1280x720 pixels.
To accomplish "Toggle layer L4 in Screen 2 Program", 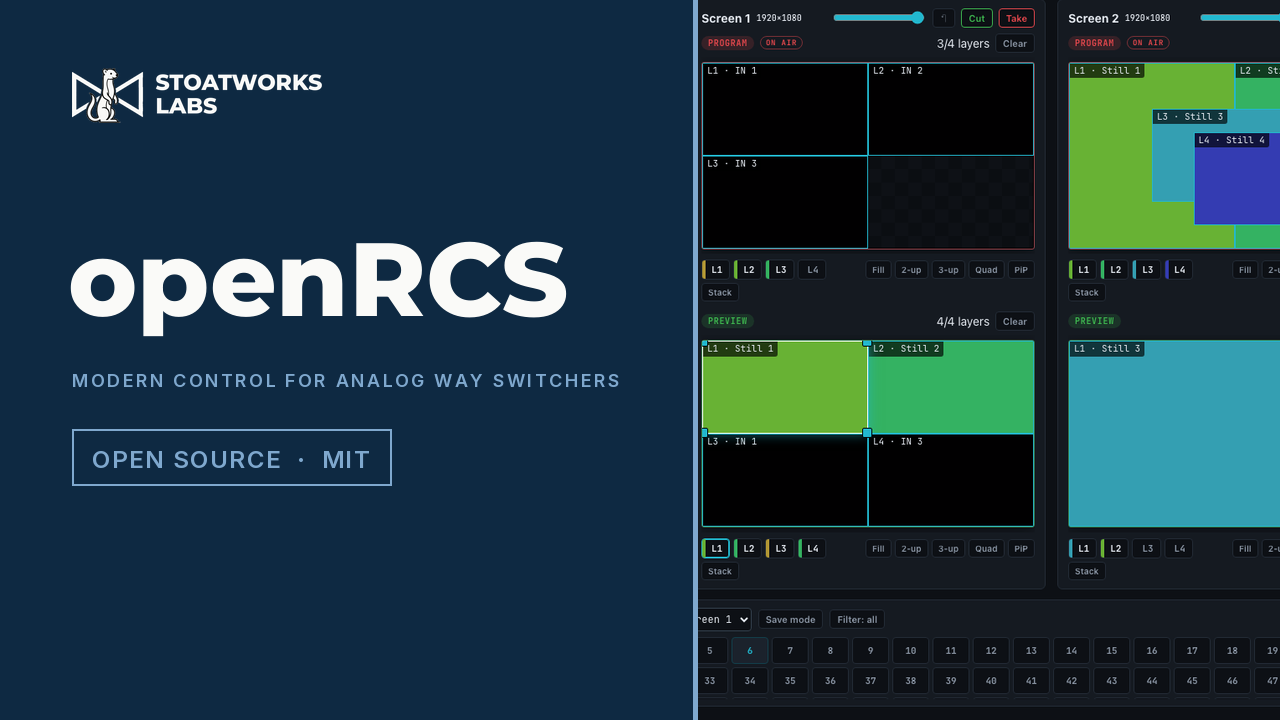I will (x=1179, y=270).
